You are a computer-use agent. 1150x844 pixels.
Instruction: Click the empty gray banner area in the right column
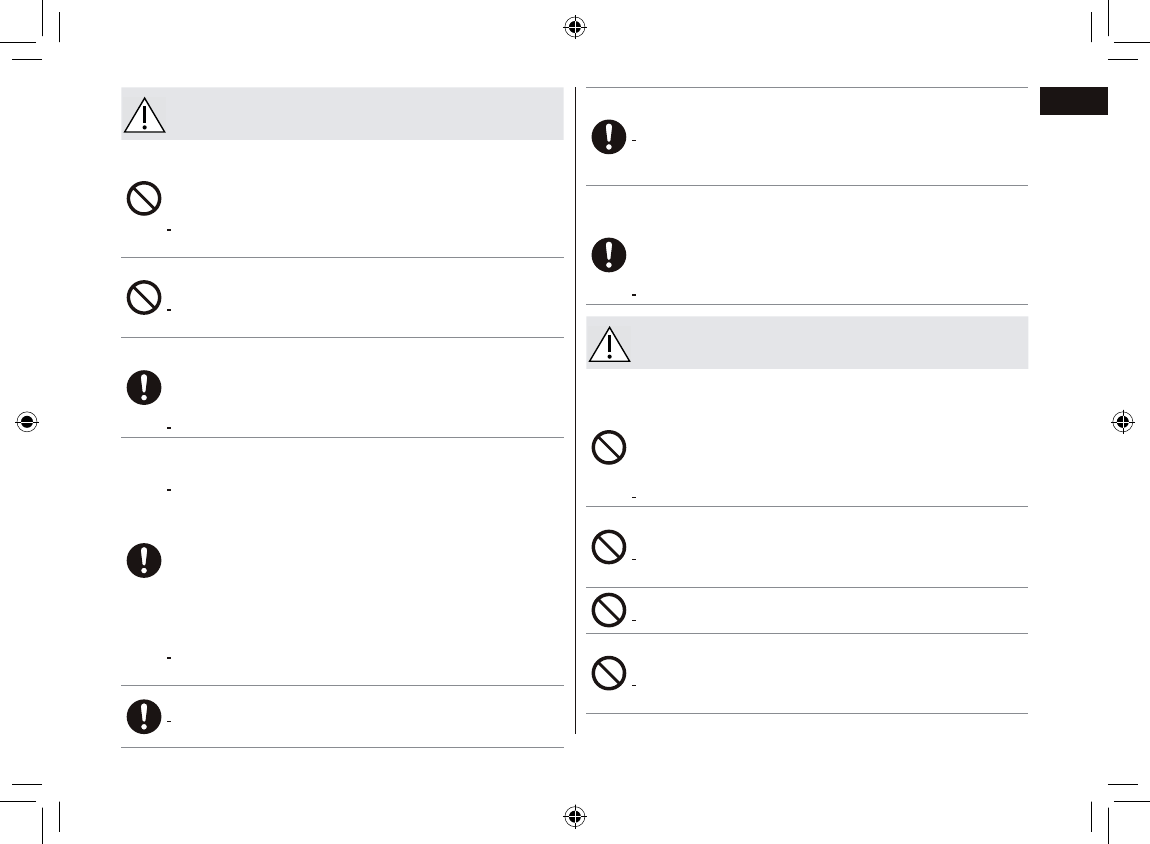(x=829, y=342)
